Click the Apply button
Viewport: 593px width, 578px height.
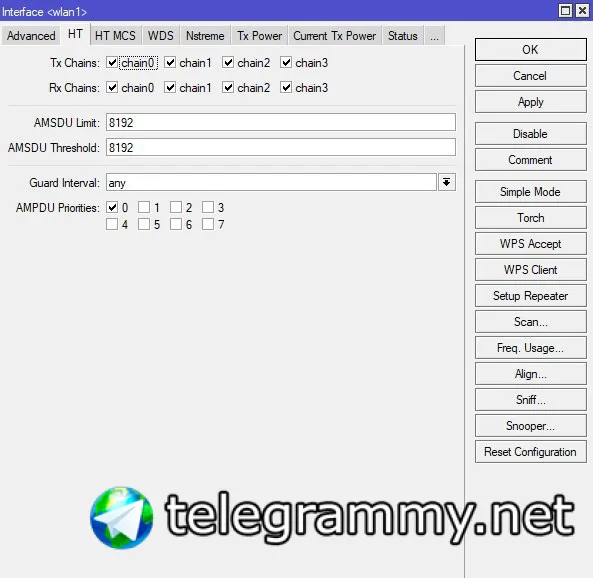click(531, 102)
